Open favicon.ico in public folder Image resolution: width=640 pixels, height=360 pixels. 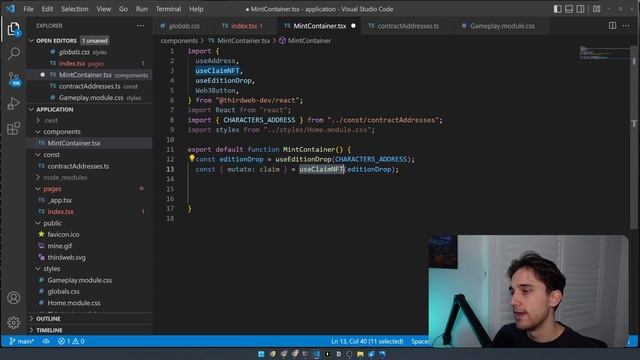click(63, 235)
